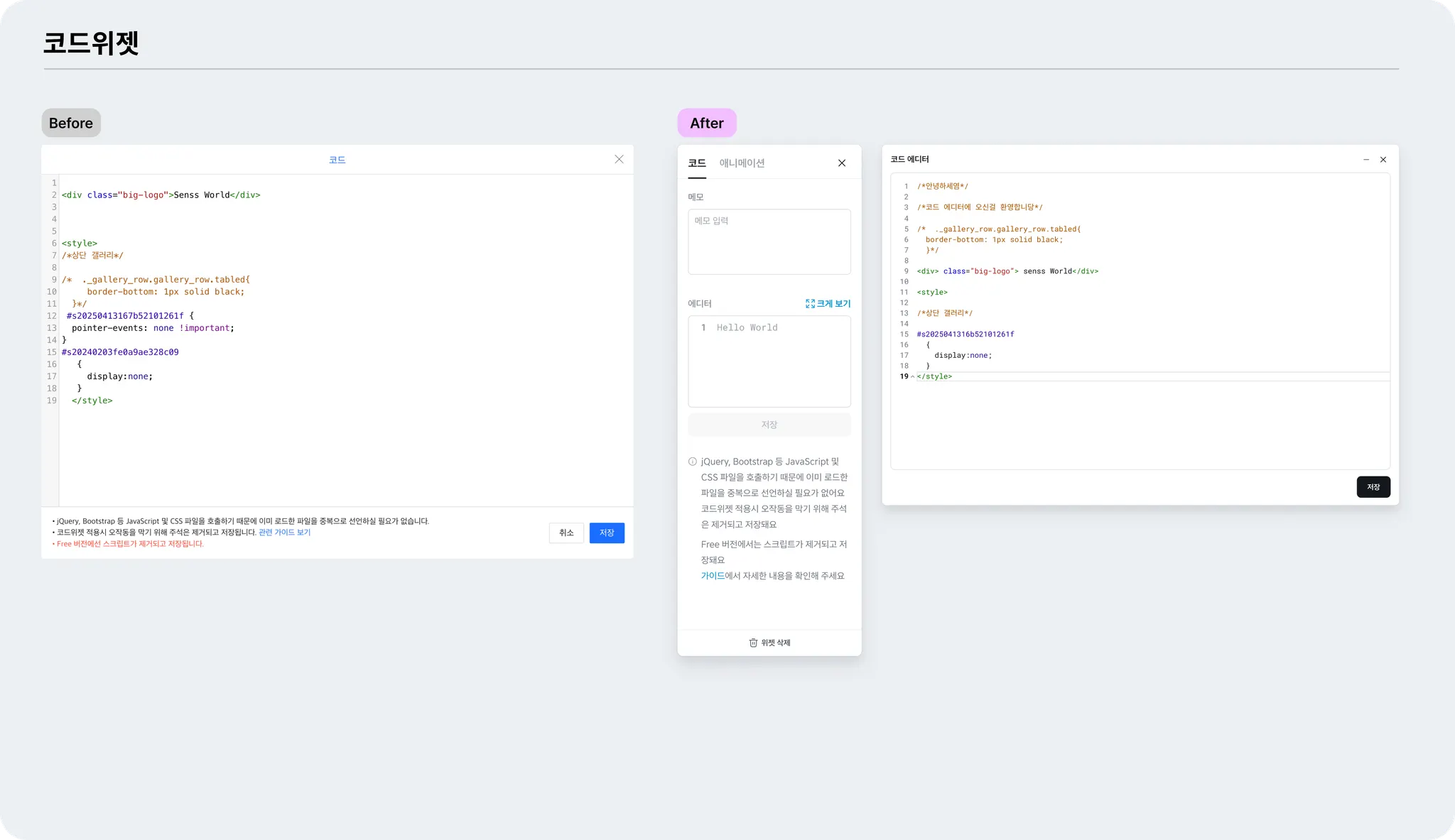The height and width of the screenshot is (840, 1455).
Task: Click the 위젯 삭제 label
Action: pyautogui.click(x=776, y=643)
